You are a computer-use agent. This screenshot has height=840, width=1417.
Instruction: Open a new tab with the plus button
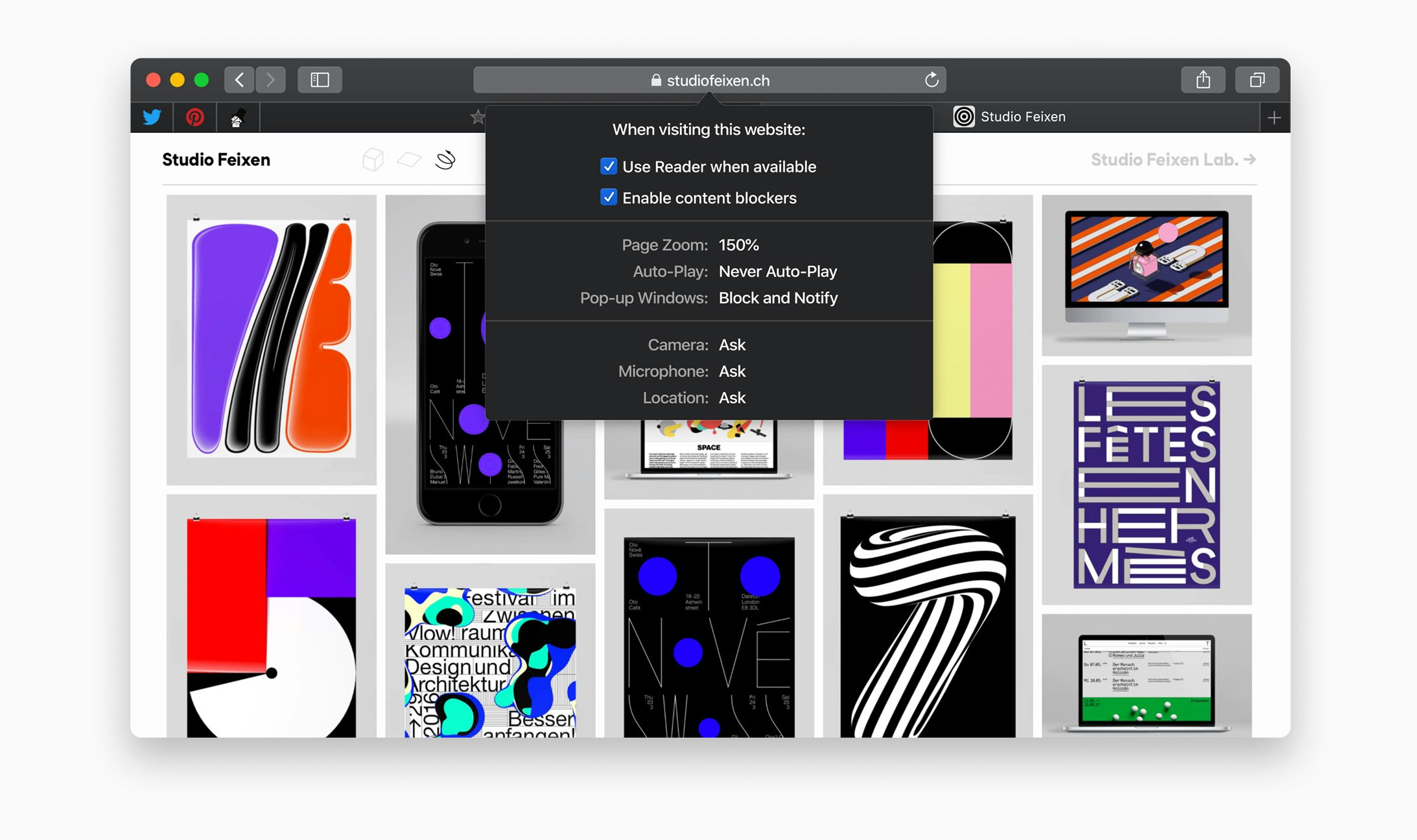(x=1274, y=117)
